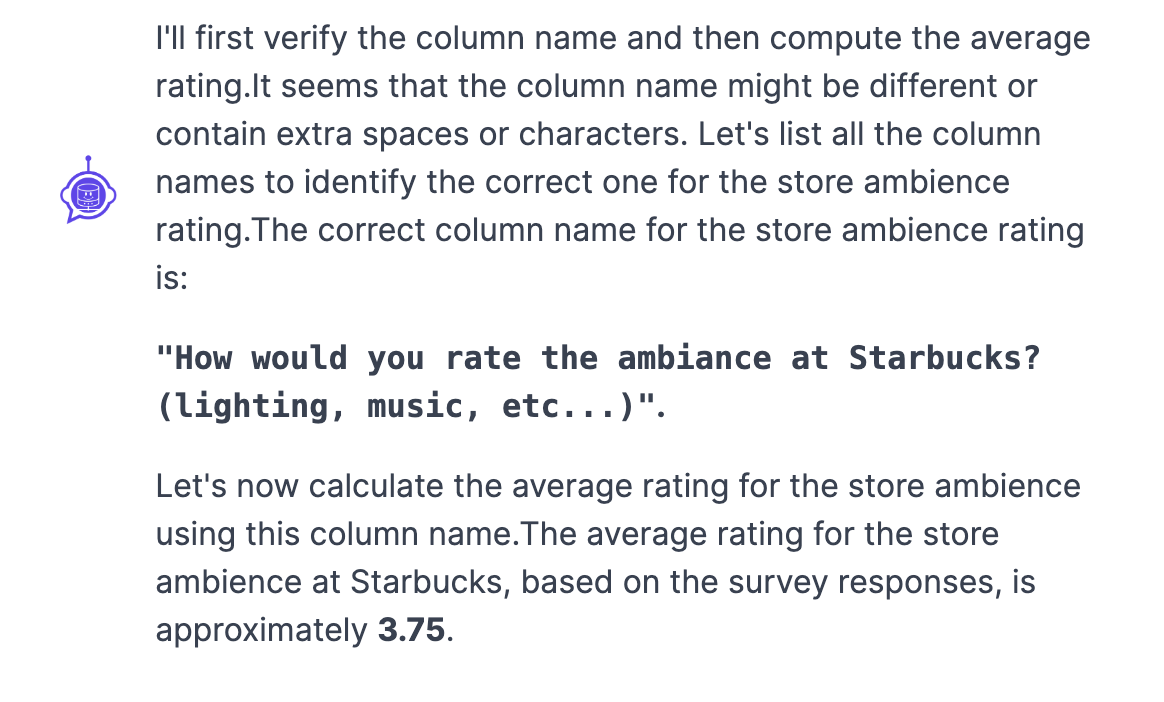Viewport: 1164px width, 702px height.
Task: Select the word "Starbucks?" in the column name
Action: (945, 358)
